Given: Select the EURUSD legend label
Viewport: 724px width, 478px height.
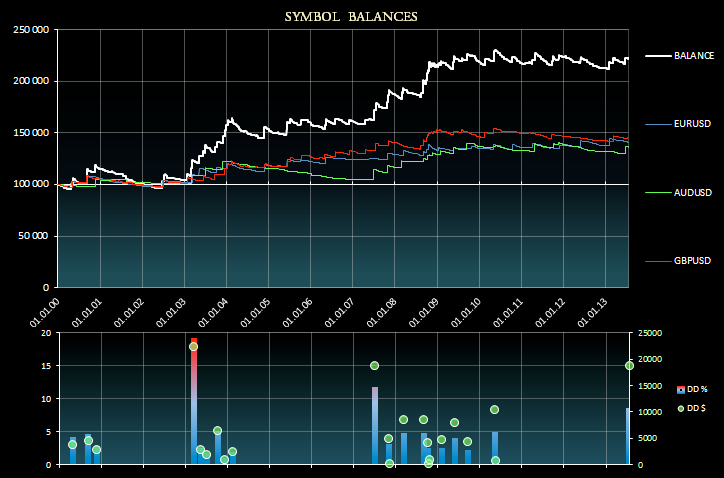Looking at the screenshot, I should tap(692, 124).
